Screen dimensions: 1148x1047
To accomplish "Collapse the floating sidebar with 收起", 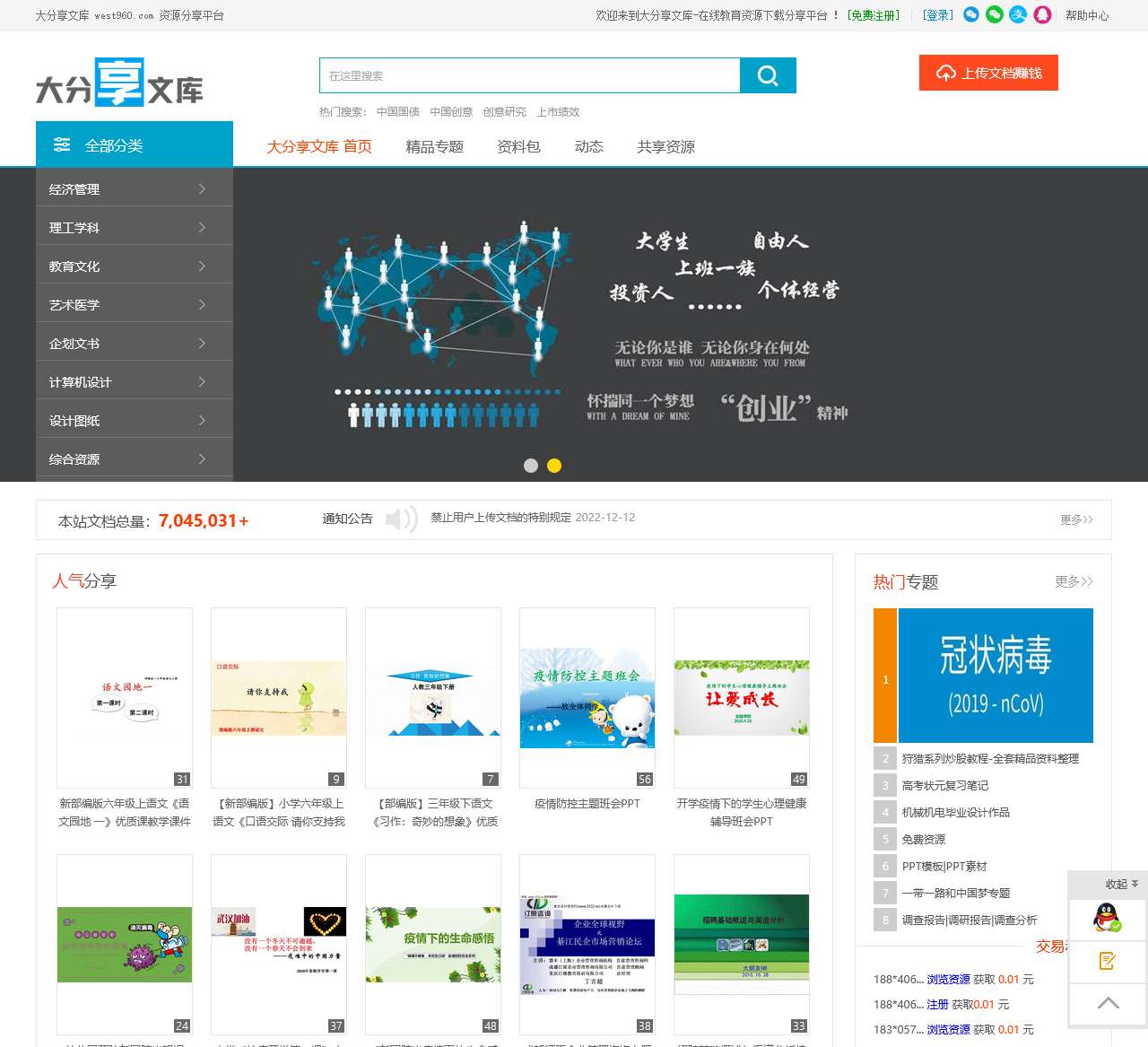I will point(1121,884).
